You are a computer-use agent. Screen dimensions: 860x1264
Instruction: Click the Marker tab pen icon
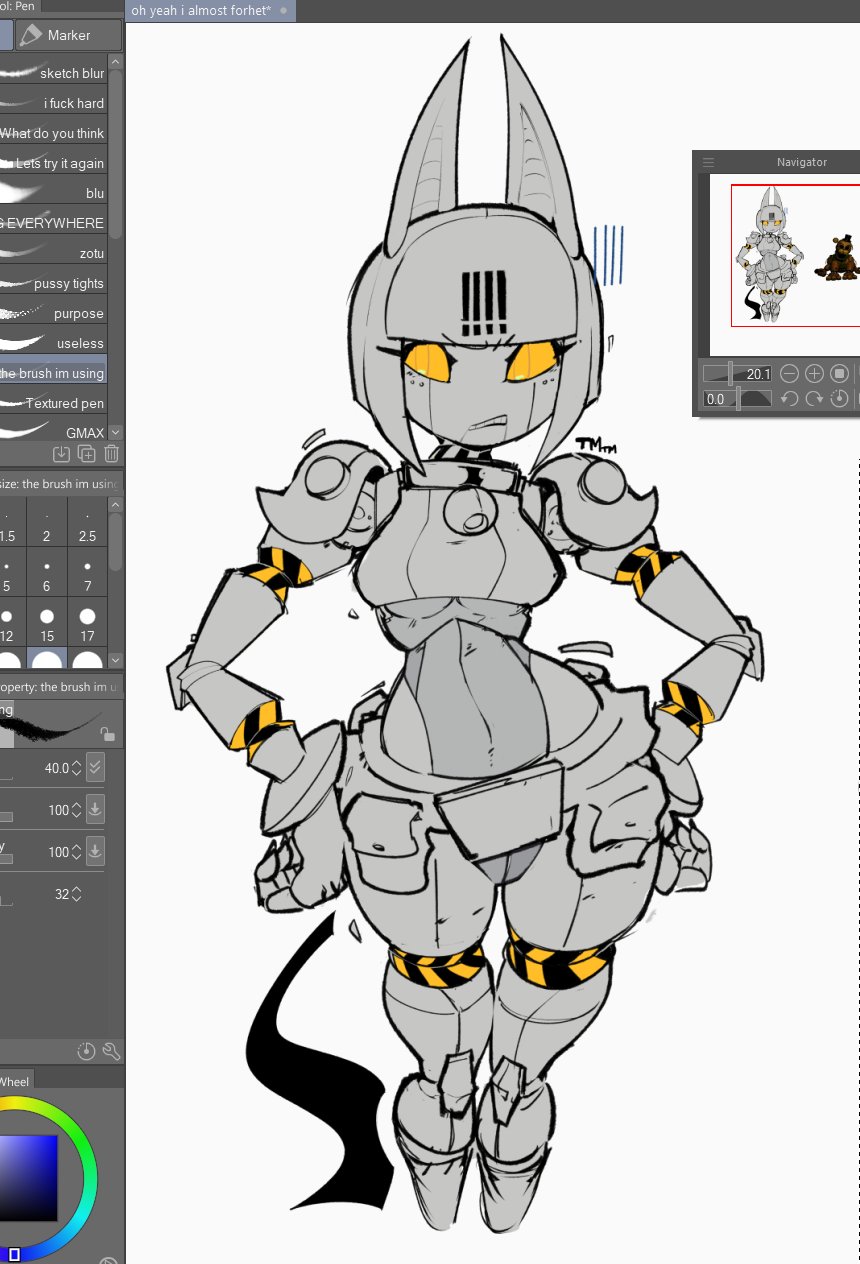pos(31,35)
